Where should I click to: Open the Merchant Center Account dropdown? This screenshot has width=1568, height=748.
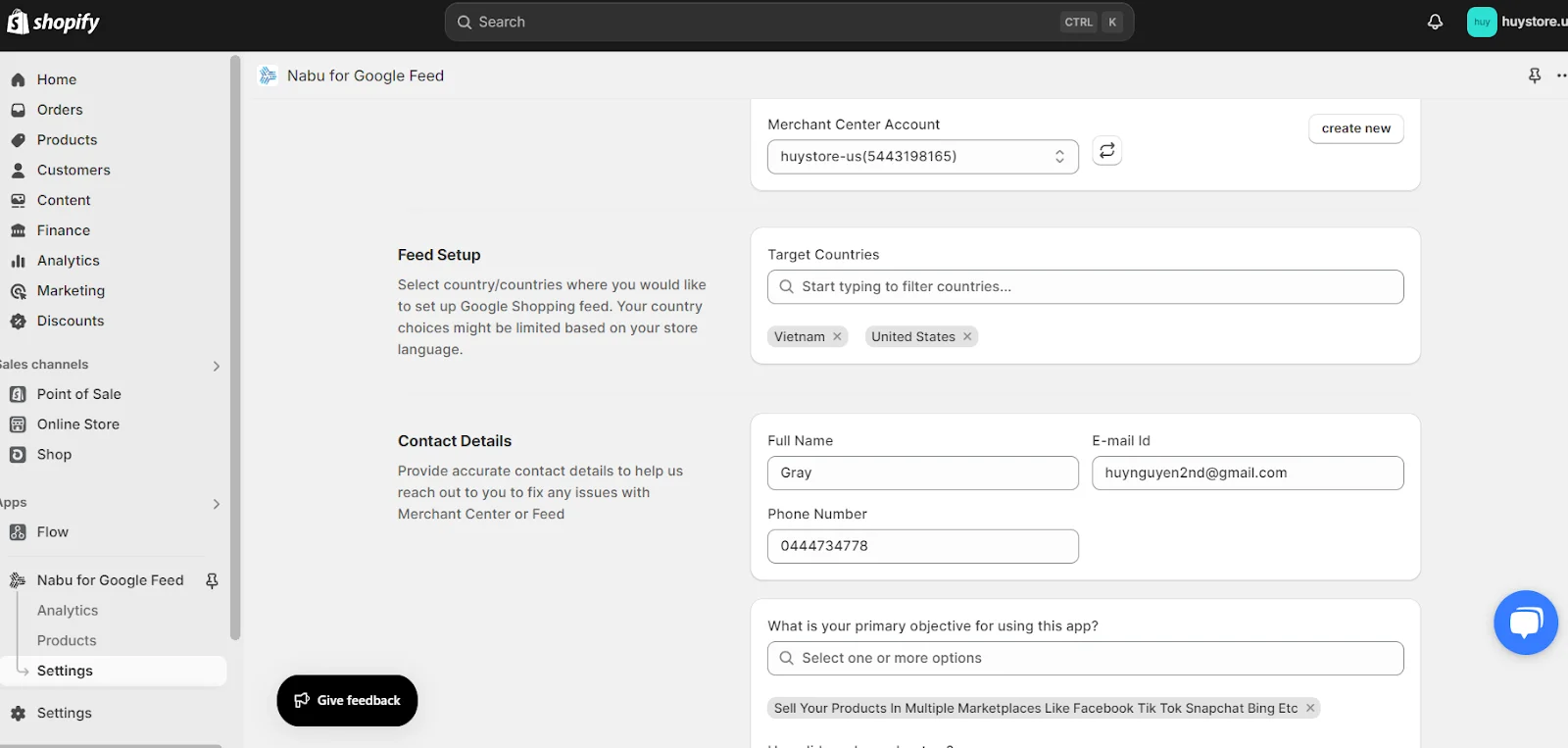coord(923,157)
